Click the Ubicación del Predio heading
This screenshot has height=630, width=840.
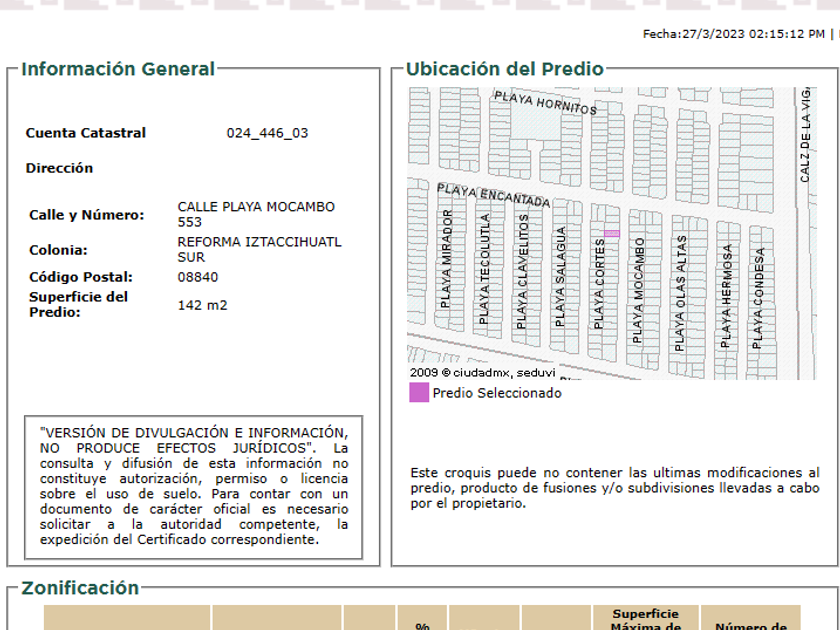(505, 69)
